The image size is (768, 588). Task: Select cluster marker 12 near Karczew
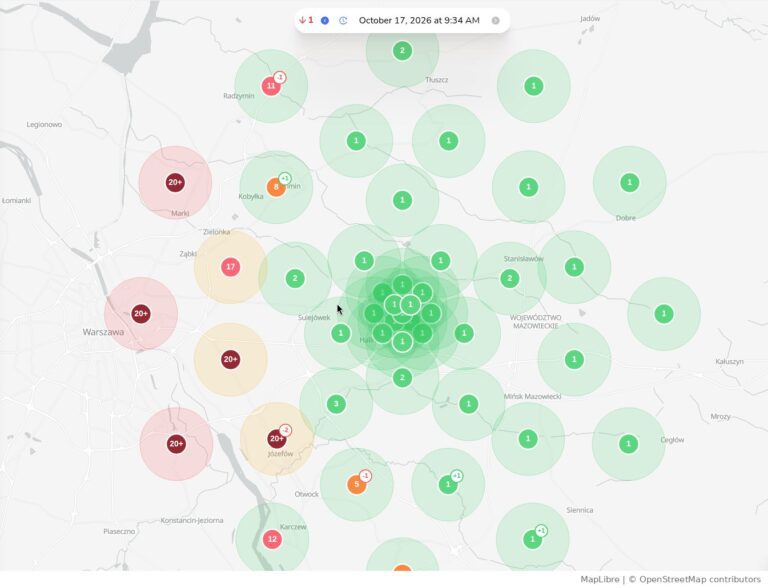pos(272,539)
